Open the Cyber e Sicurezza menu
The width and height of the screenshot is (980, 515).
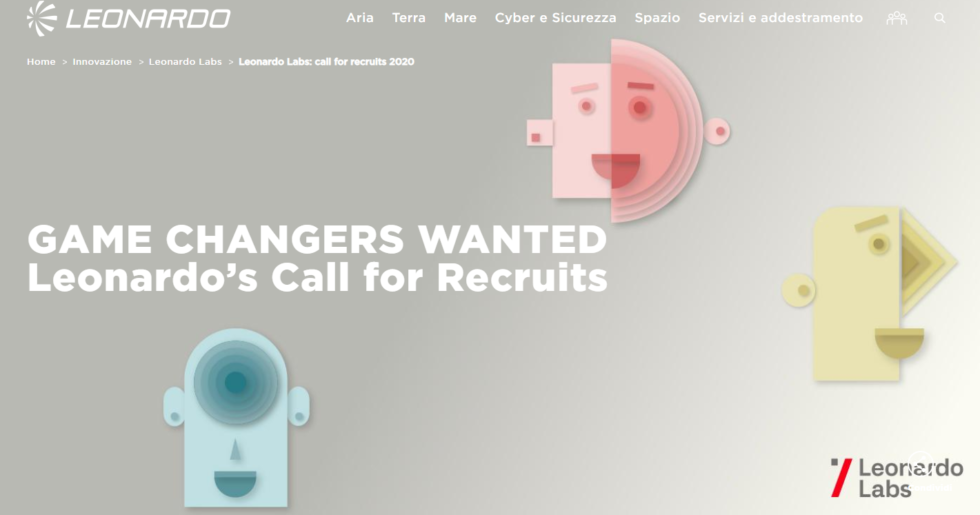(556, 18)
